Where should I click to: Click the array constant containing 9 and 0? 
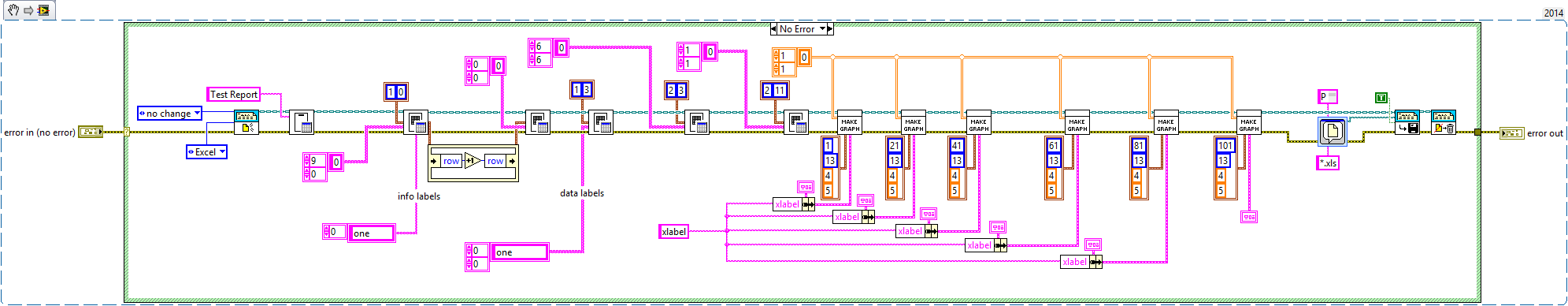[x=323, y=167]
